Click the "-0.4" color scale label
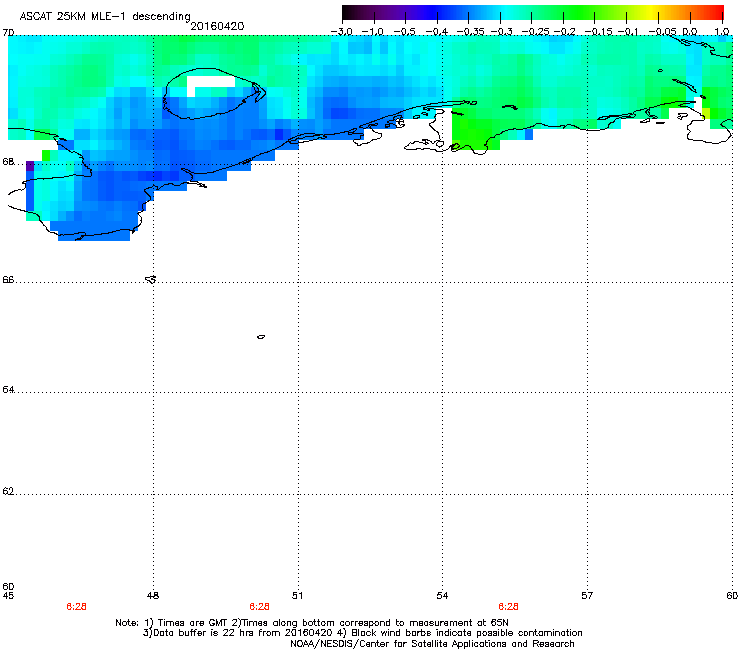Viewport: 740px width, 650px height. (x=437, y=32)
